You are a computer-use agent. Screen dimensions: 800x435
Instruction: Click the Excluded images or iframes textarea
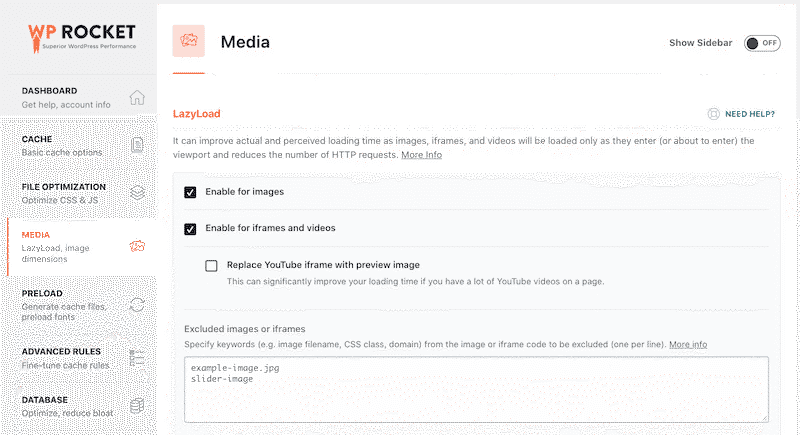coord(476,390)
